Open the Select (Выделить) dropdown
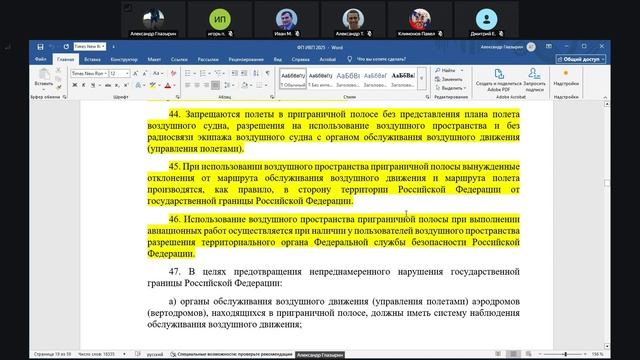Viewport: 640px width, 360px height. pos(451,88)
